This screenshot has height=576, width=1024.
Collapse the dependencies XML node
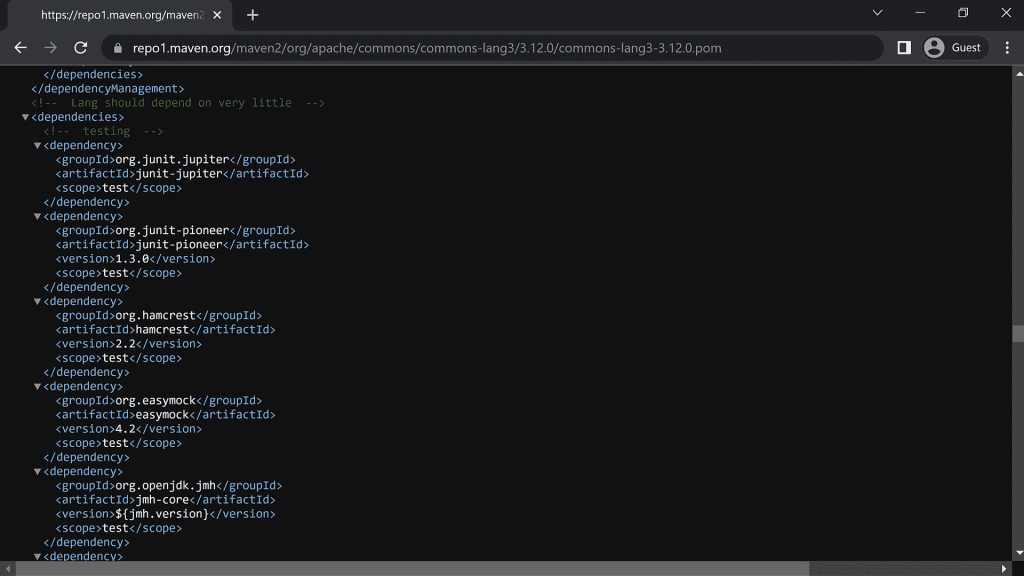[x=25, y=117]
